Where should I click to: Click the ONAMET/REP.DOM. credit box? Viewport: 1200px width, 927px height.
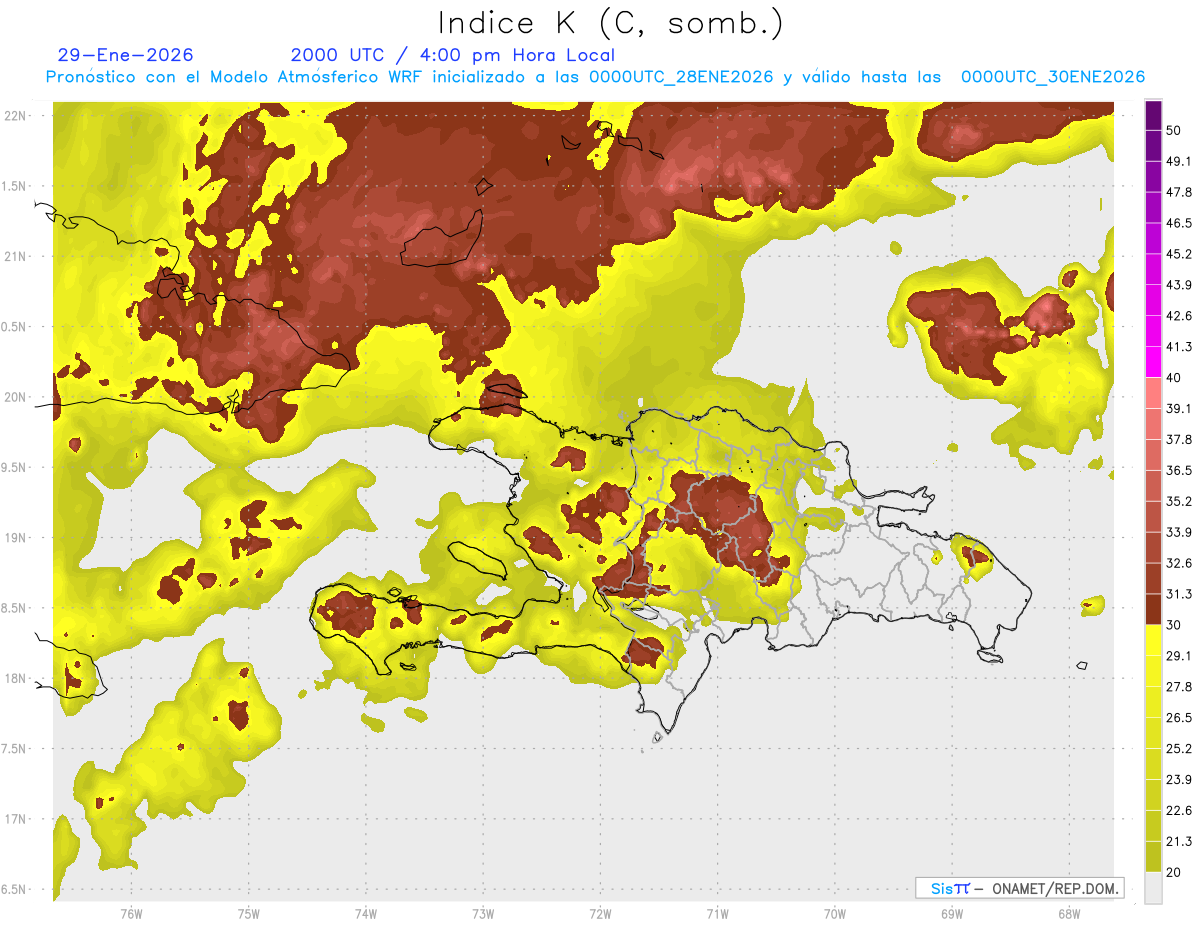click(x=1019, y=888)
